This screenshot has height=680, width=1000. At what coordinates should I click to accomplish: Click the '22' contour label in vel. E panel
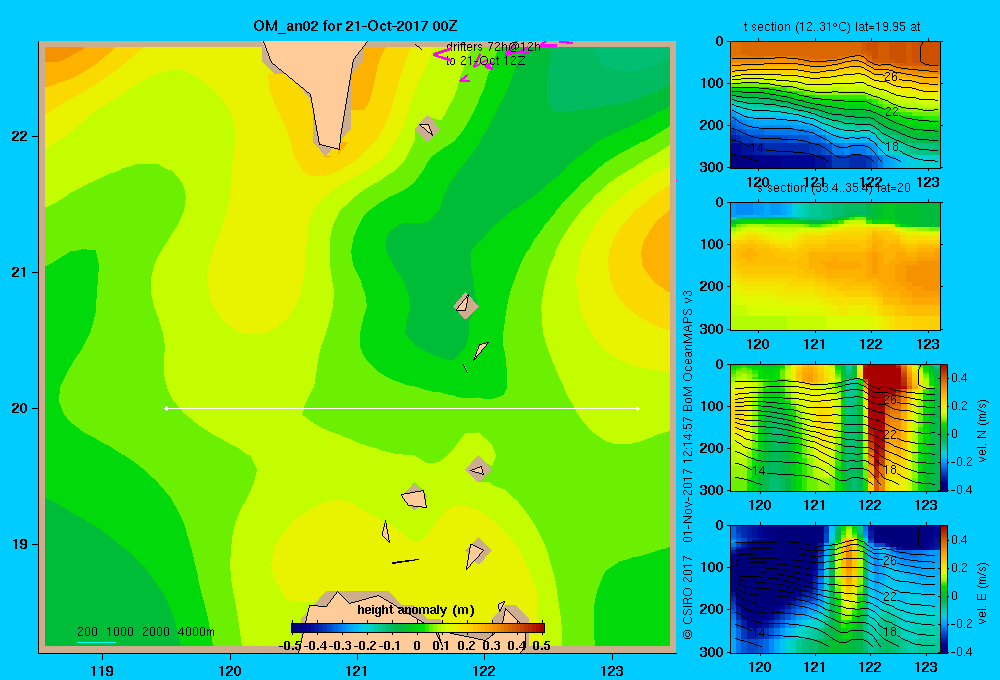tap(890, 596)
